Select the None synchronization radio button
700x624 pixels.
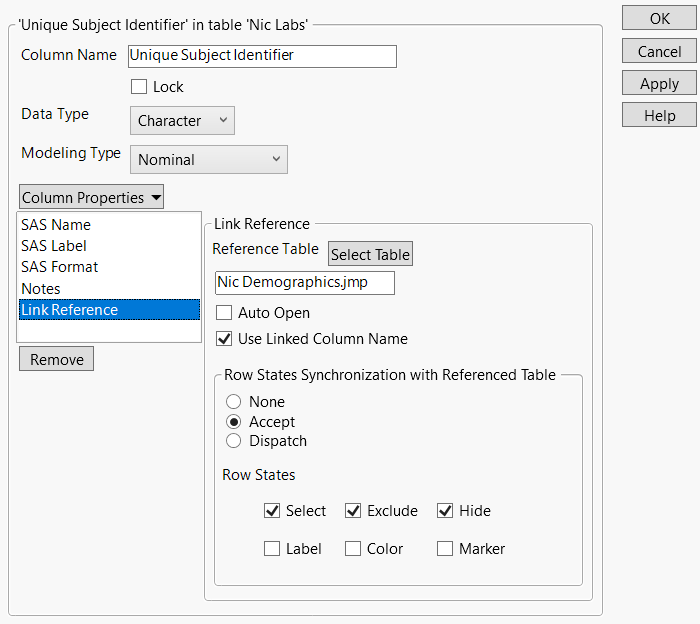pos(233,402)
